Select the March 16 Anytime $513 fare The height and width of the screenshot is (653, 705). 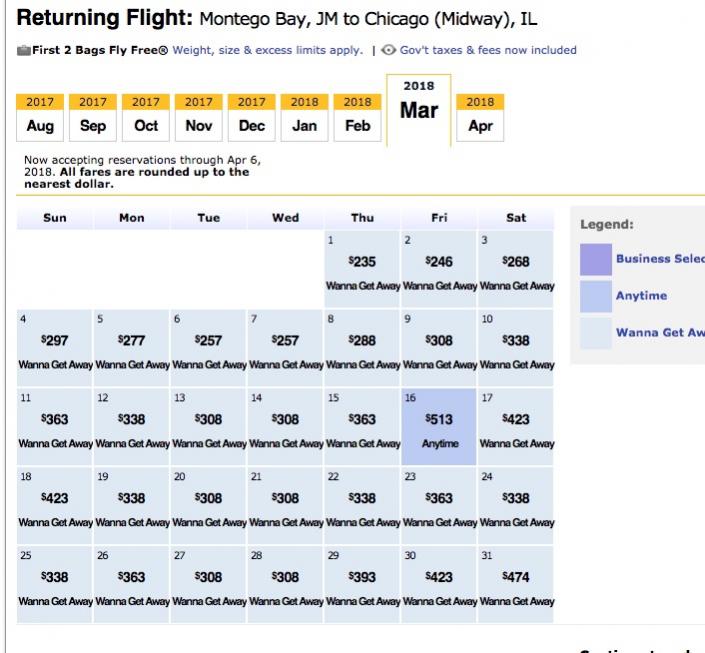[x=440, y=427]
